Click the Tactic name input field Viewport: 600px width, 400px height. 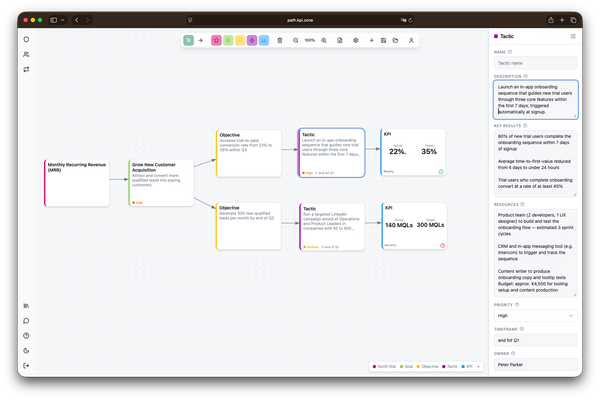(x=535, y=62)
